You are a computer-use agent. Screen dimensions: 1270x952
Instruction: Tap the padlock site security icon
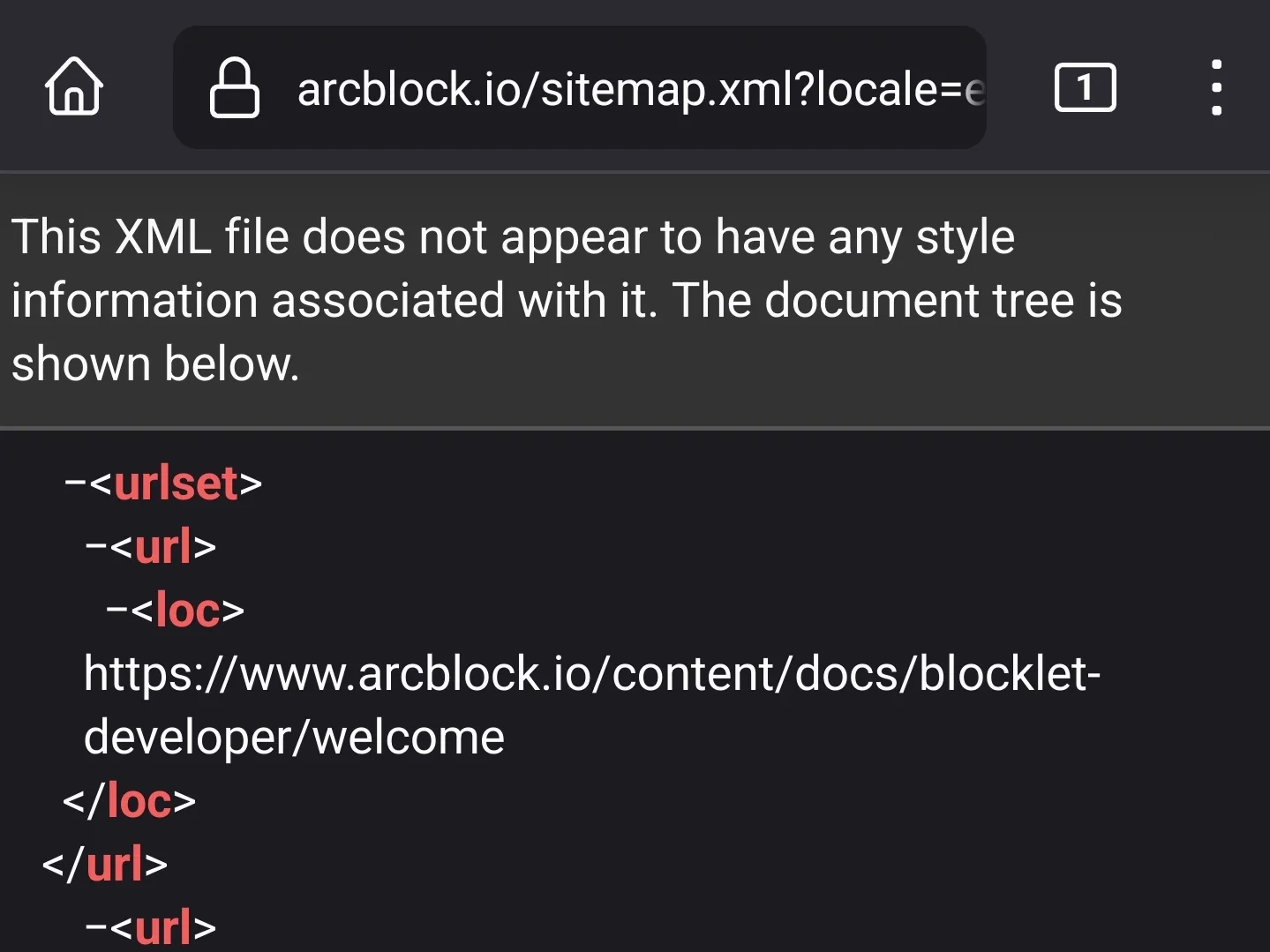(x=235, y=87)
